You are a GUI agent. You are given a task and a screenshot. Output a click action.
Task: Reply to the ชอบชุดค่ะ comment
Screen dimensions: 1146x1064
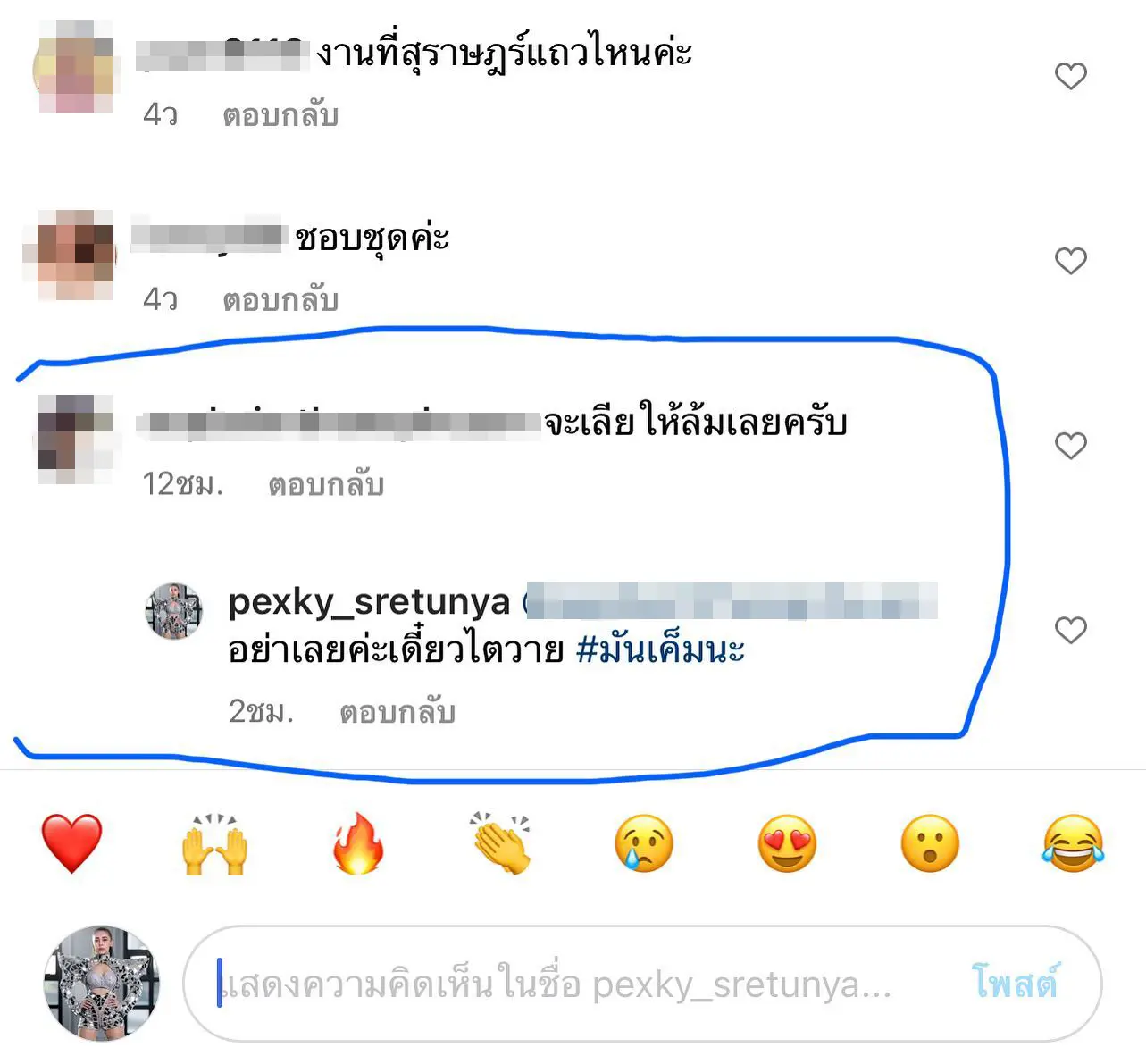point(280,299)
